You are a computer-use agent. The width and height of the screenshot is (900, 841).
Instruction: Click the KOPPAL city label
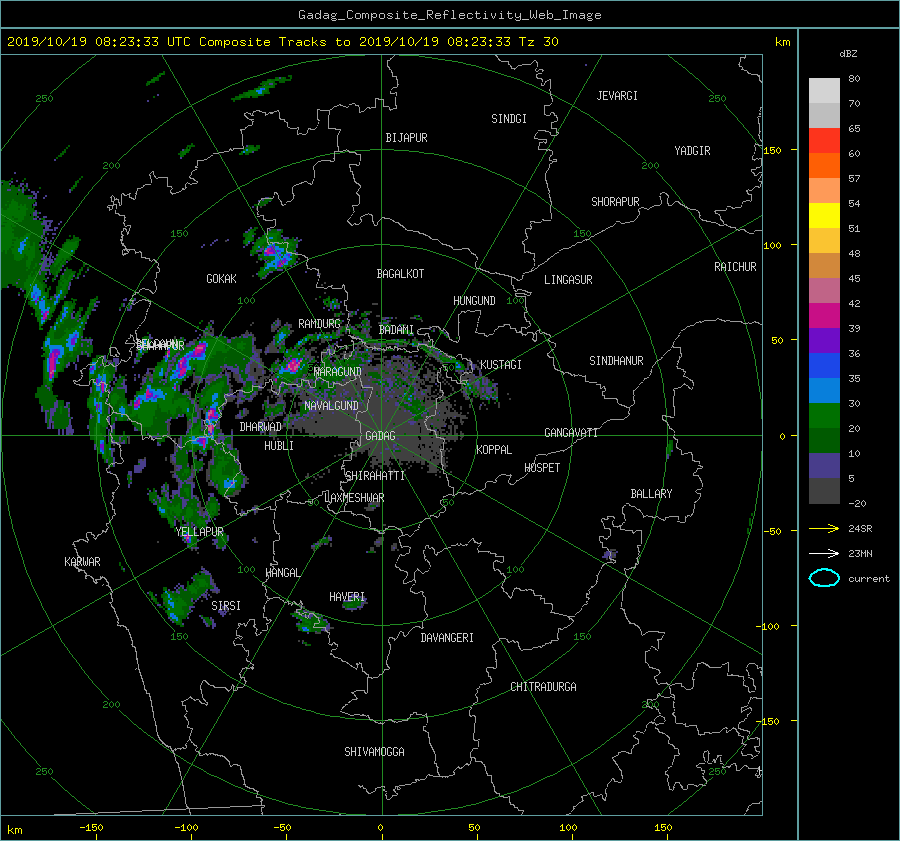[x=494, y=450]
